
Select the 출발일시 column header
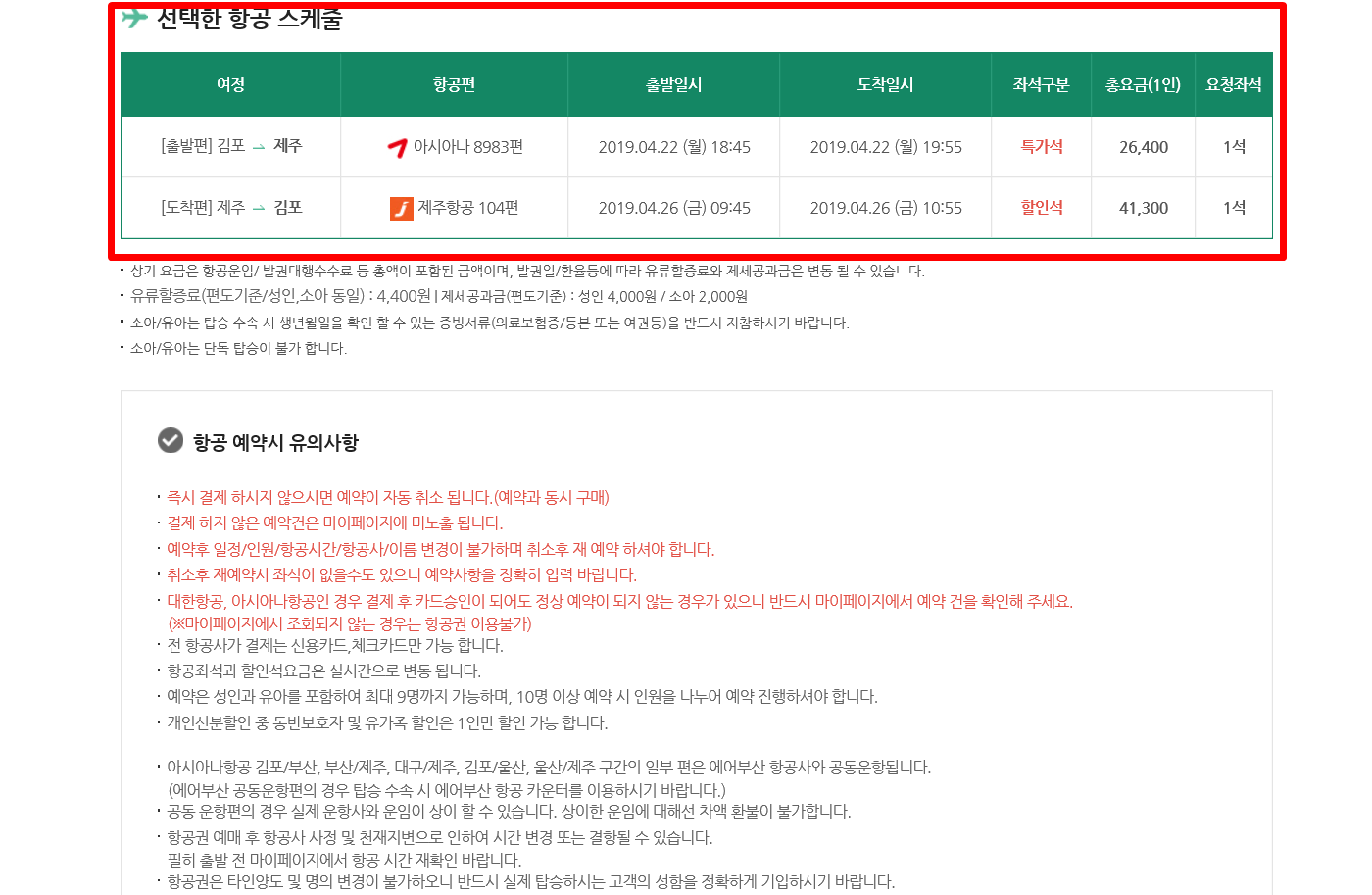point(674,85)
